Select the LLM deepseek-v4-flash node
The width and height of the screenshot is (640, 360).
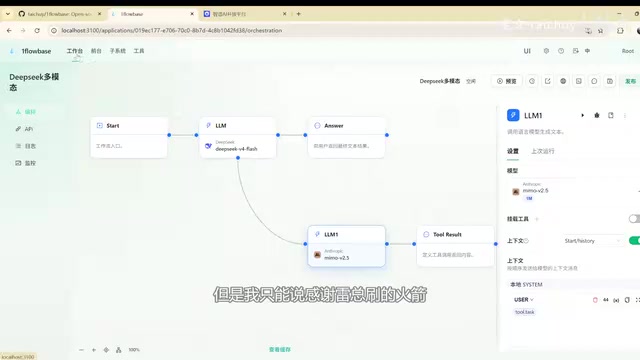(238, 137)
